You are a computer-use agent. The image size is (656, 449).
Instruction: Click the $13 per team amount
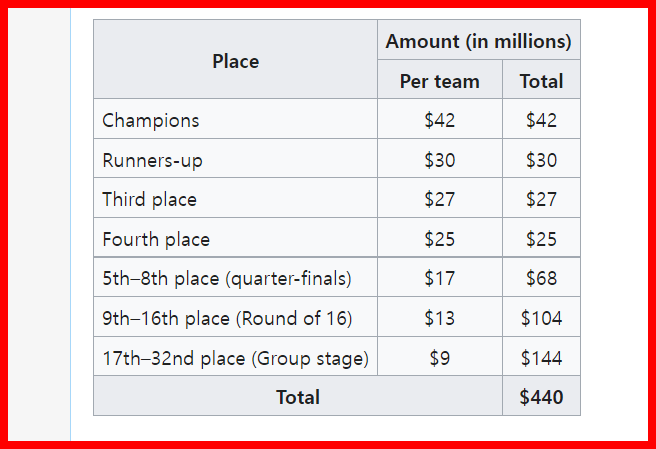click(439, 318)
